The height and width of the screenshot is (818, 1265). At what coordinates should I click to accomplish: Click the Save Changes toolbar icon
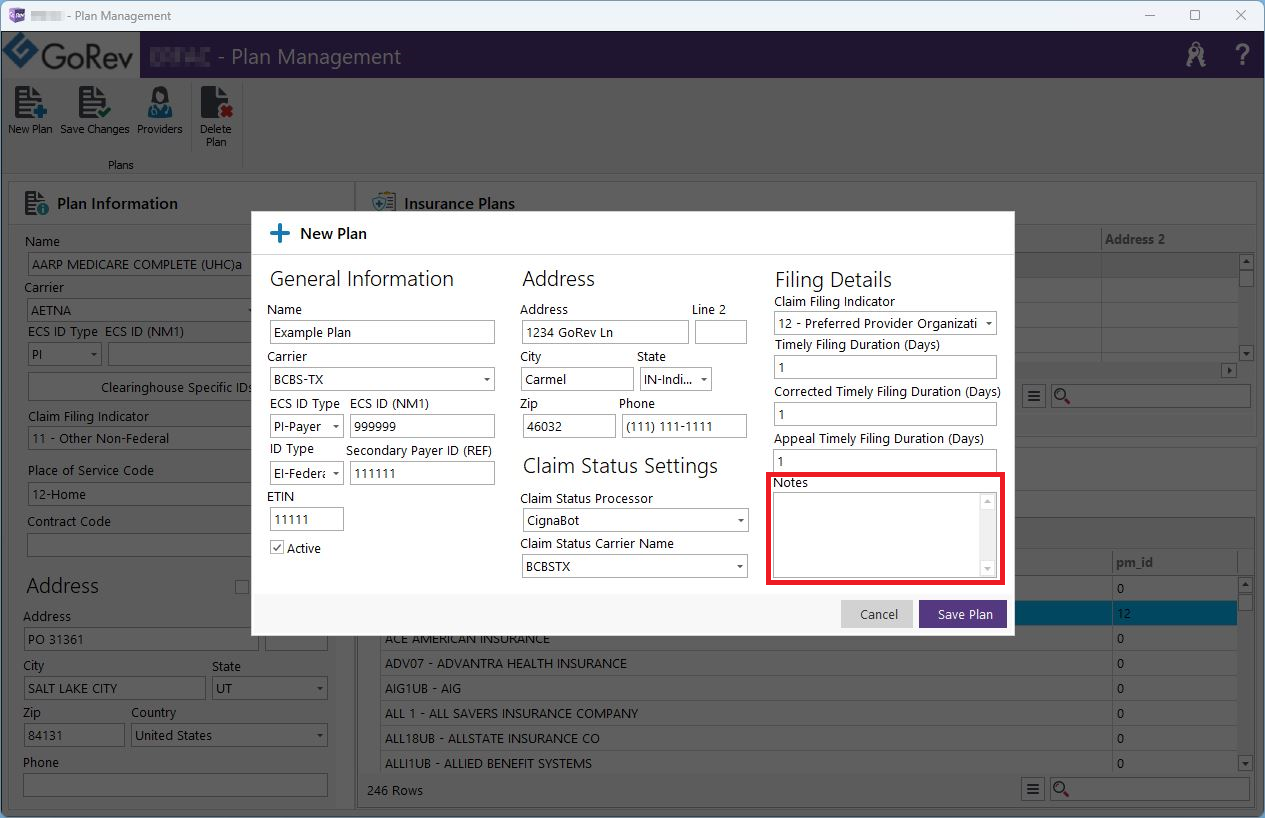coord(95,103)
